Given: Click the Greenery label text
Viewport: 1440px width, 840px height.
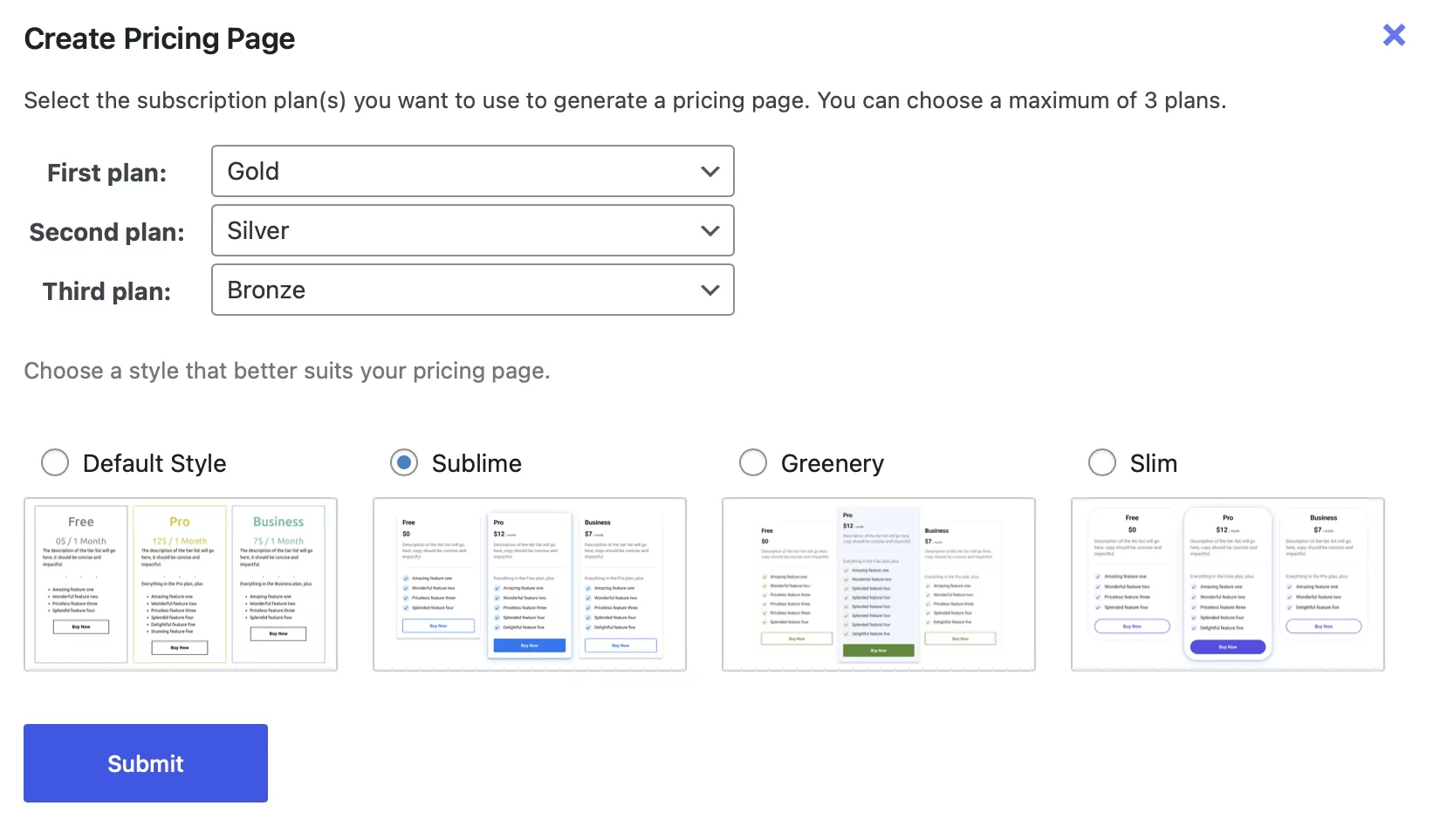Looking at the screenshot, I should (833, 463).
